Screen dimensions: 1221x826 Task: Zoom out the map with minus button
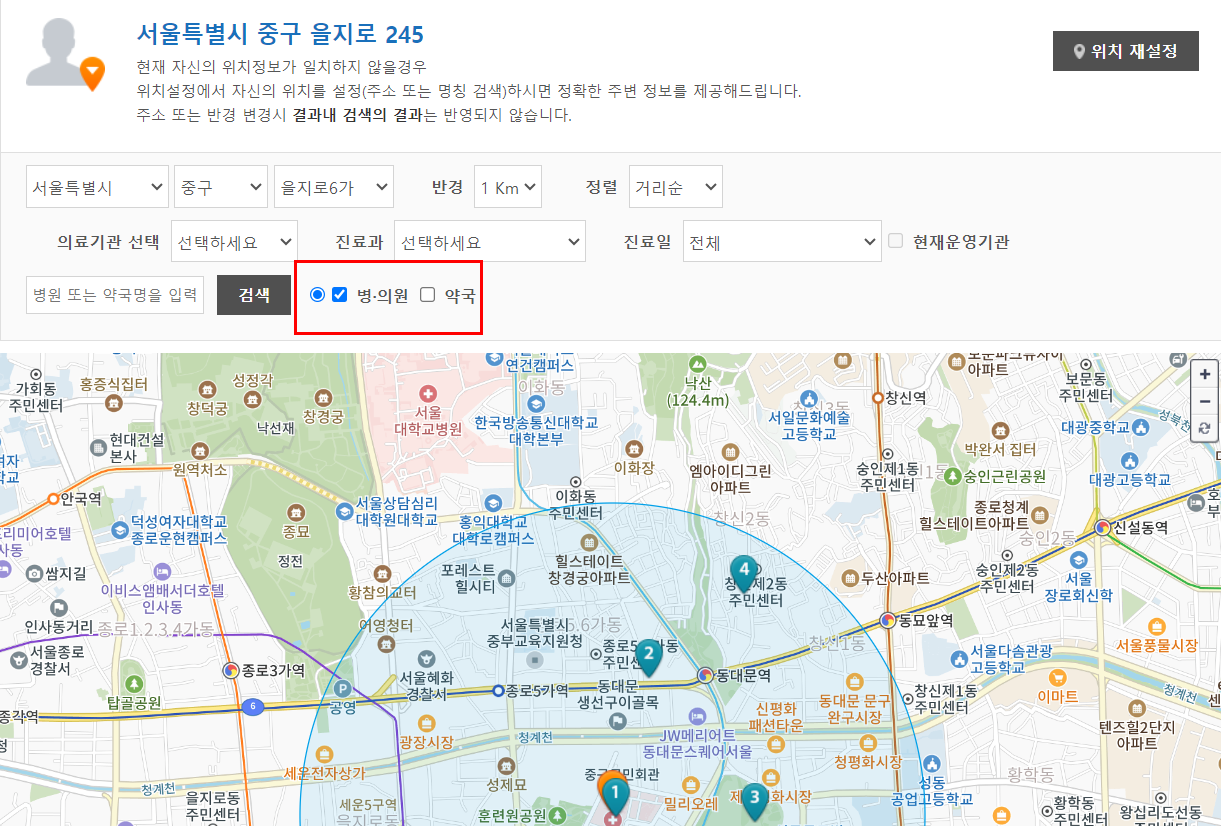pos(1205,401)
